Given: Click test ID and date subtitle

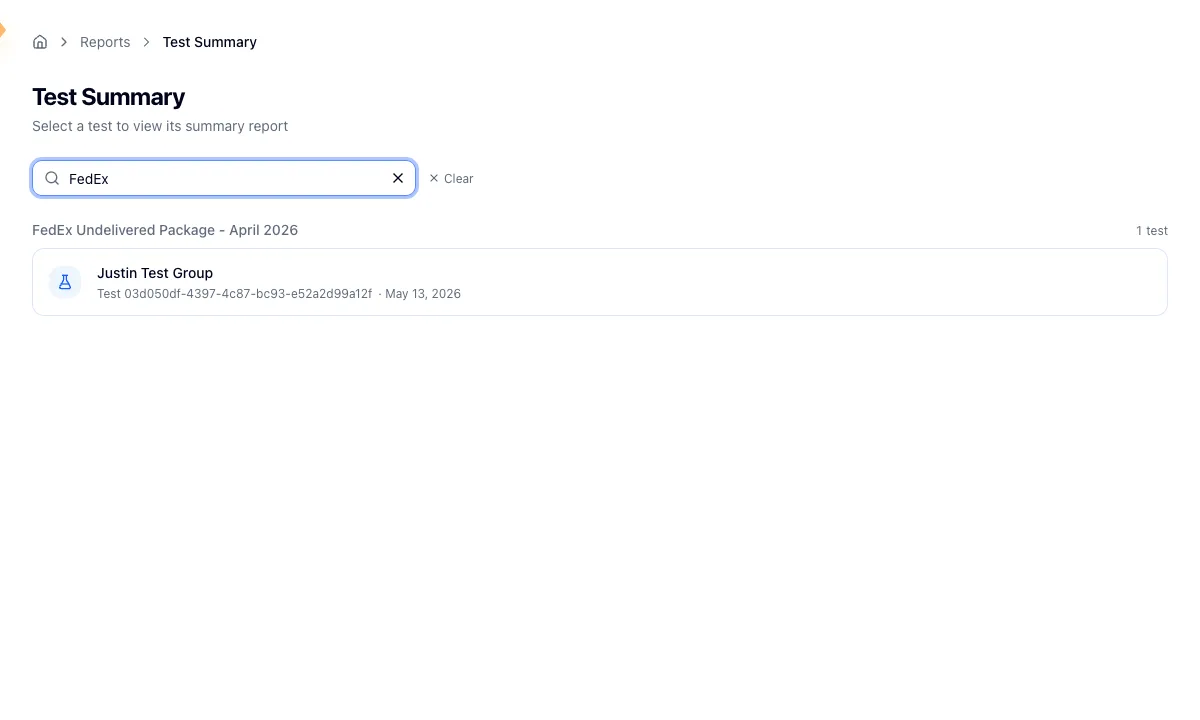Looking at the screenshot, I should pos(279,294).
